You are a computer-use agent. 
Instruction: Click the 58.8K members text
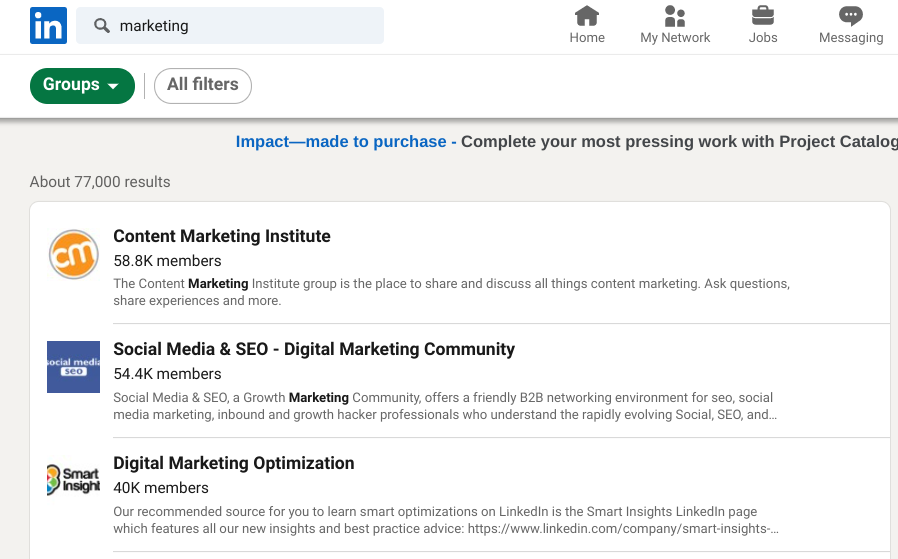click(x=167, y=261)
